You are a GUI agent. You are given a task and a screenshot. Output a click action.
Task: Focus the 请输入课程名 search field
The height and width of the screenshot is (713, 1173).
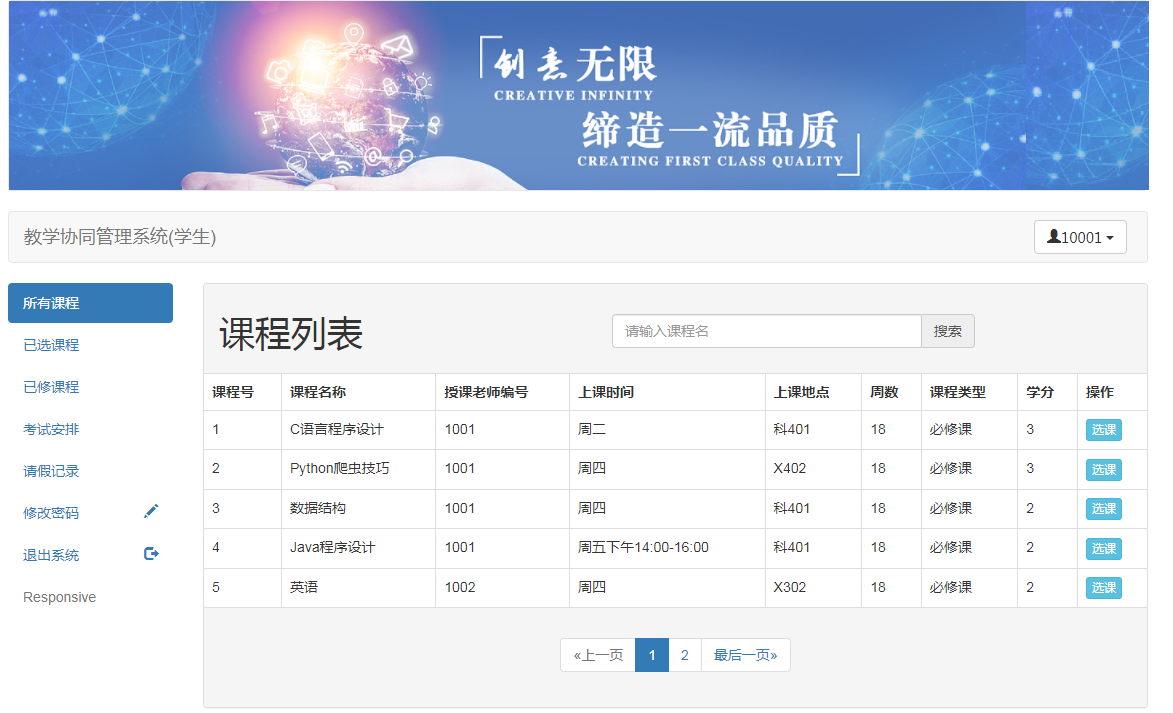[x=766, y=331]
